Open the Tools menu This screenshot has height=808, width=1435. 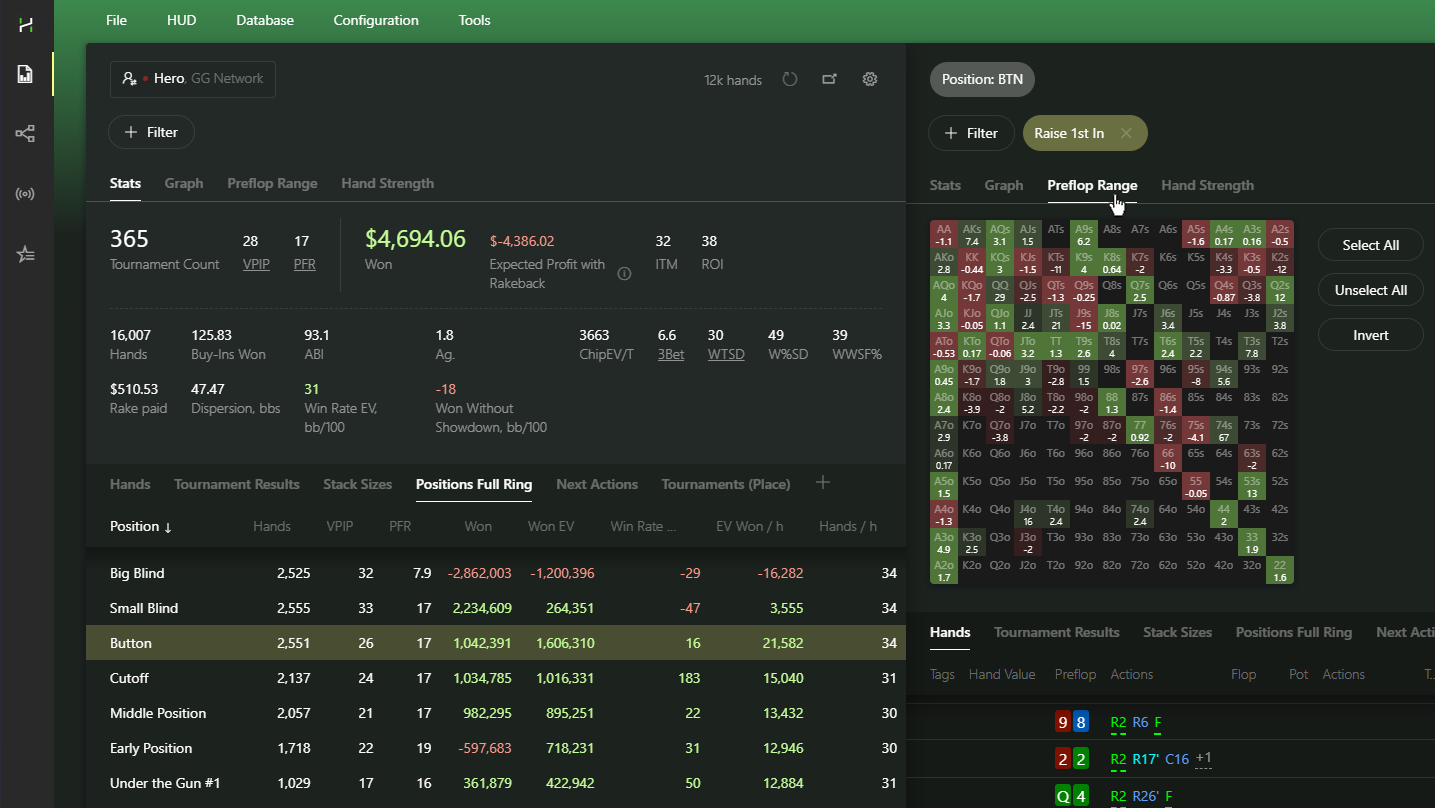point(474,20)
